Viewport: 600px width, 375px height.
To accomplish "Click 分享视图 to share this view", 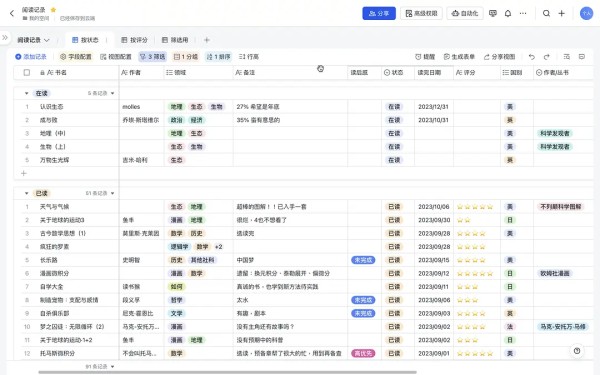I will (499, 57).
